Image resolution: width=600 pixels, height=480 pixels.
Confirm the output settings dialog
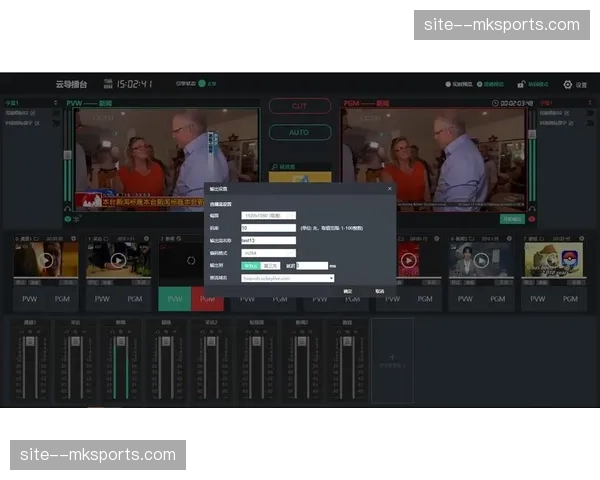pyautogui.click(x=348, y=291)
